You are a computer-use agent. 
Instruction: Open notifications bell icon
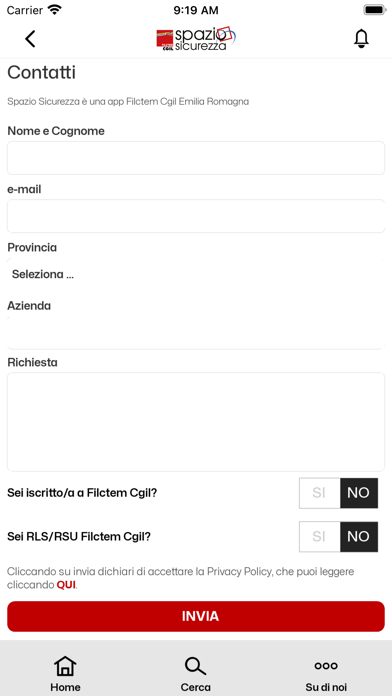(x=361, y=39)
